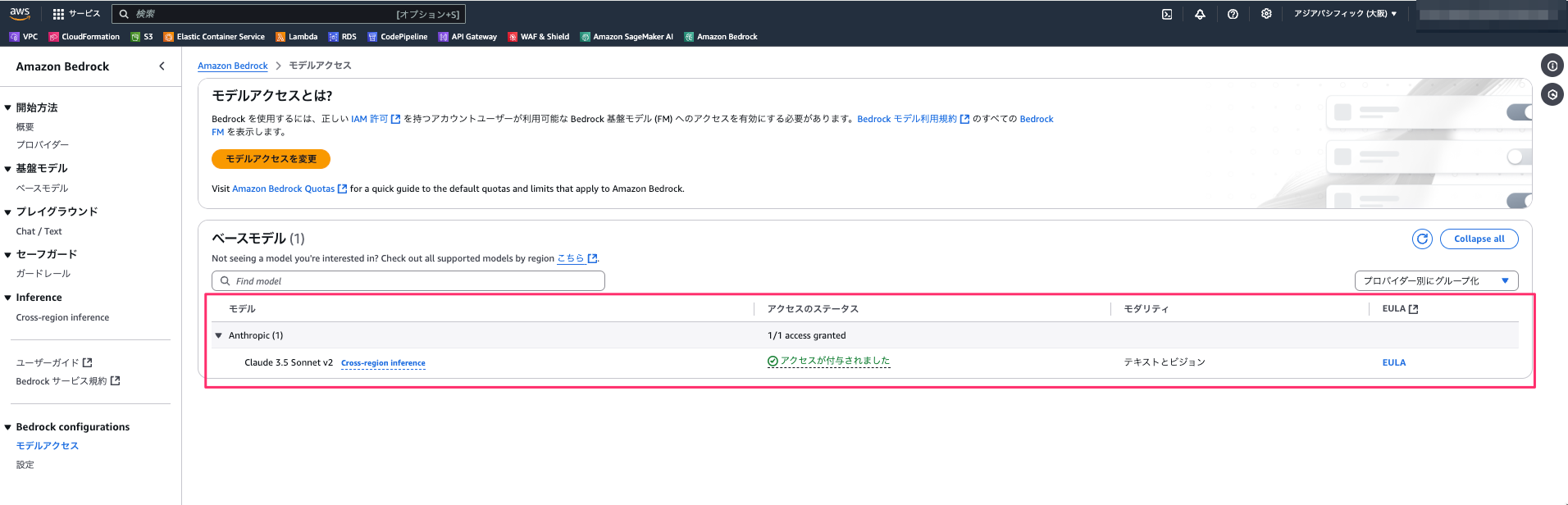Click the AWS console 検索 search box
Viewport: 1568px width, 505px height.
click(288, 14)
